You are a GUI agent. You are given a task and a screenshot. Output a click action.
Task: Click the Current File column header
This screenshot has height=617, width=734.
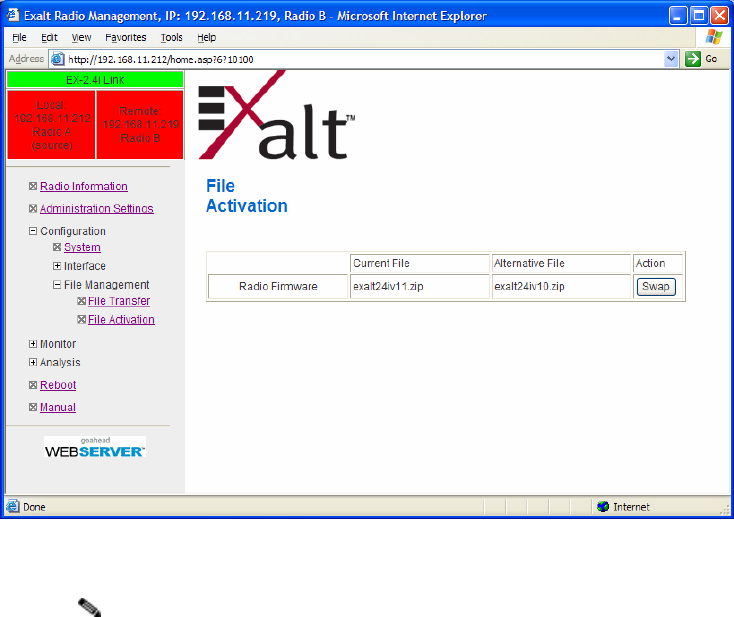pos(419,263)
